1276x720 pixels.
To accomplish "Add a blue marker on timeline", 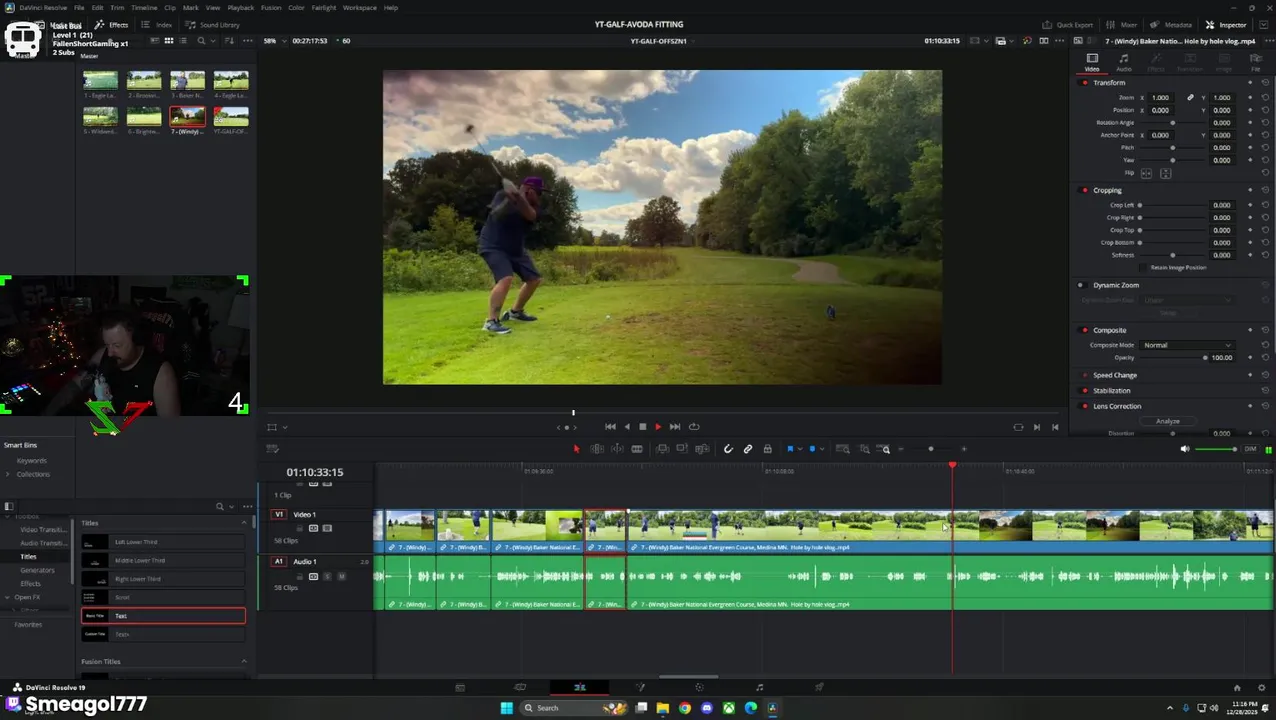I will pos(812,449).
